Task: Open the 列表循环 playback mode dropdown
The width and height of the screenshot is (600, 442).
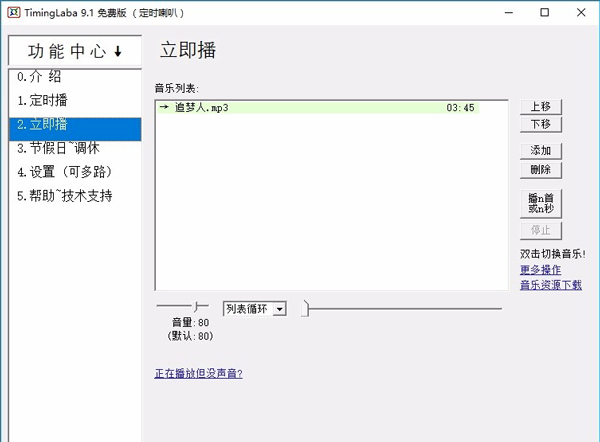Action: (254, 308)
